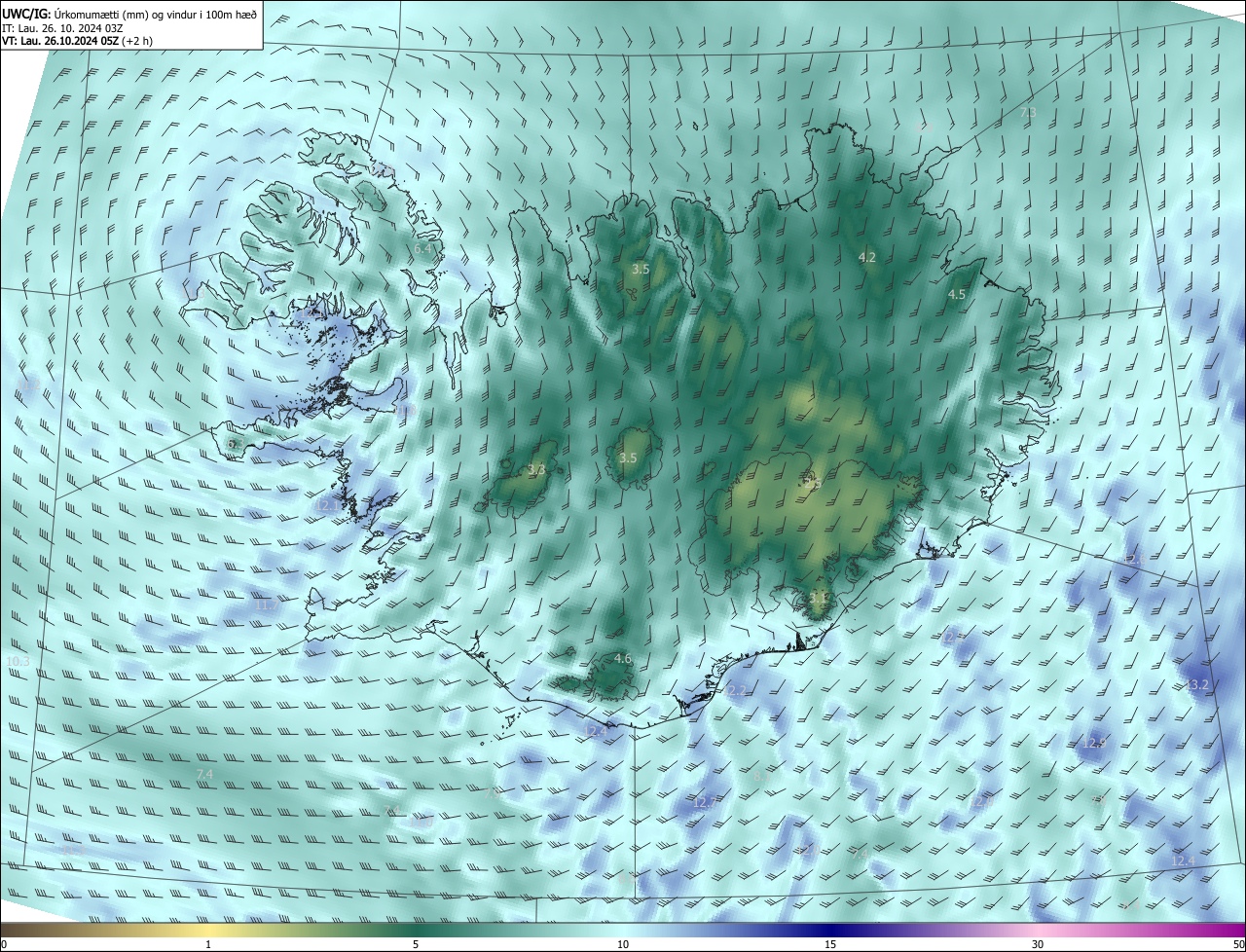Click the 12.7 value label on the map

point(703,802)
